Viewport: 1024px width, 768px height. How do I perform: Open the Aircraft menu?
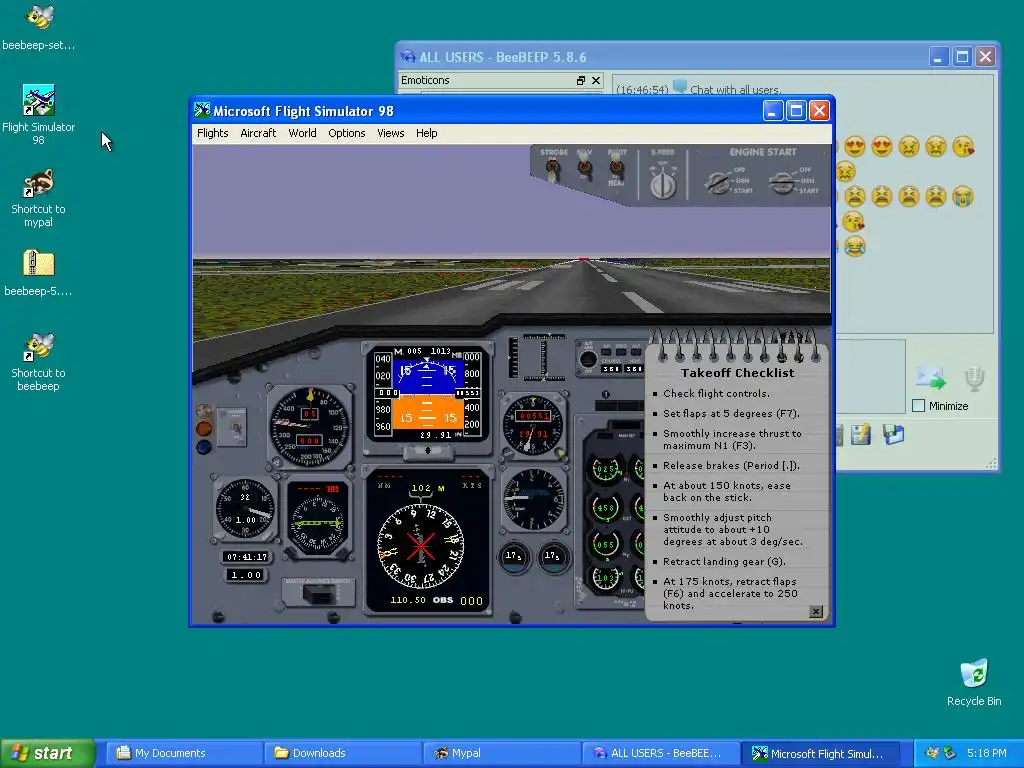coord(258,133)
